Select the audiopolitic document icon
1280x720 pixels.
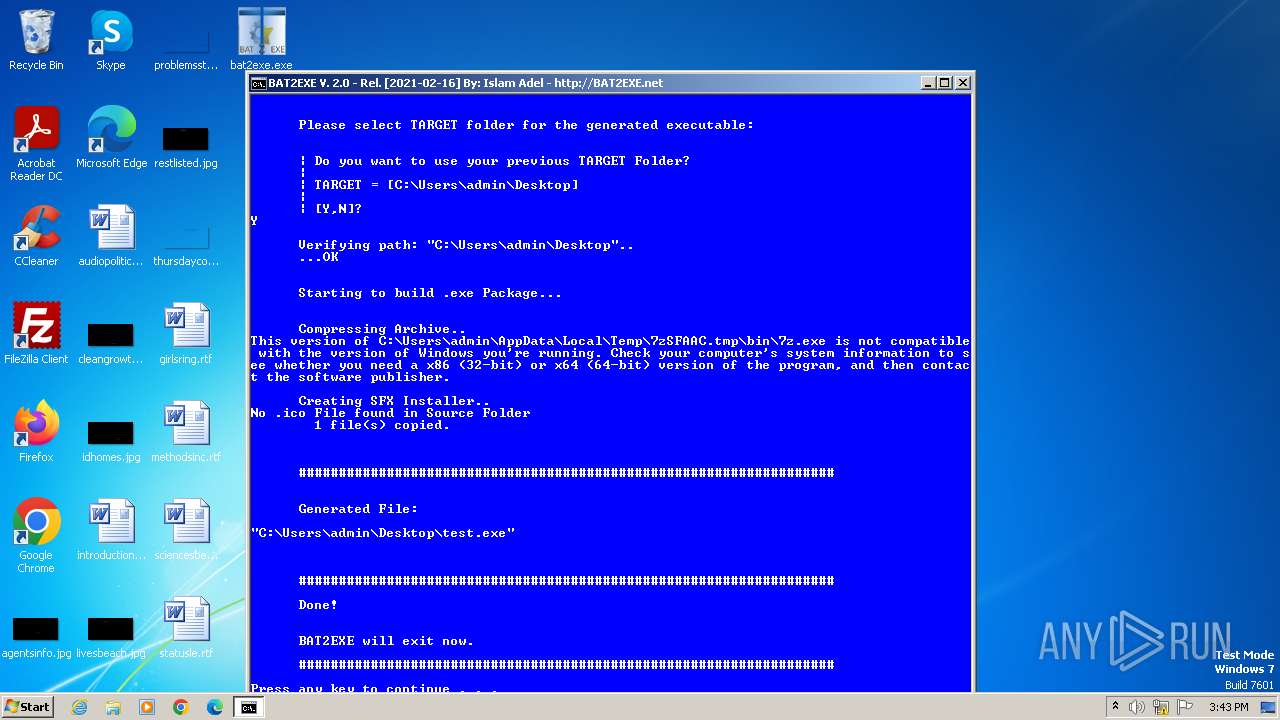click(x=111, y=236)
